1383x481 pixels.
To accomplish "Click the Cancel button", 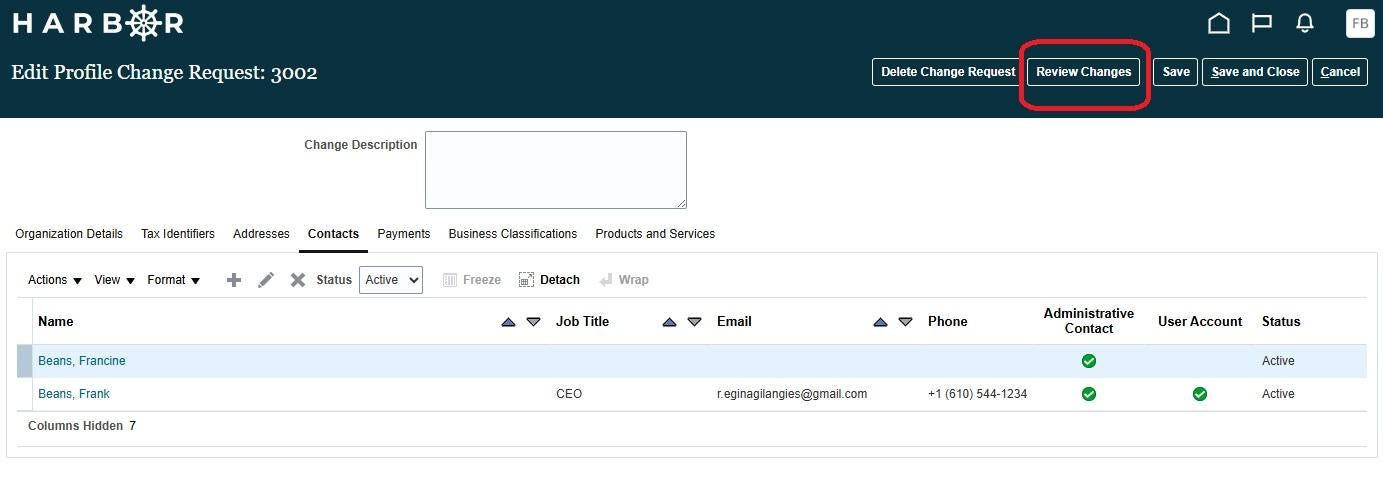I will [1340, 72].
